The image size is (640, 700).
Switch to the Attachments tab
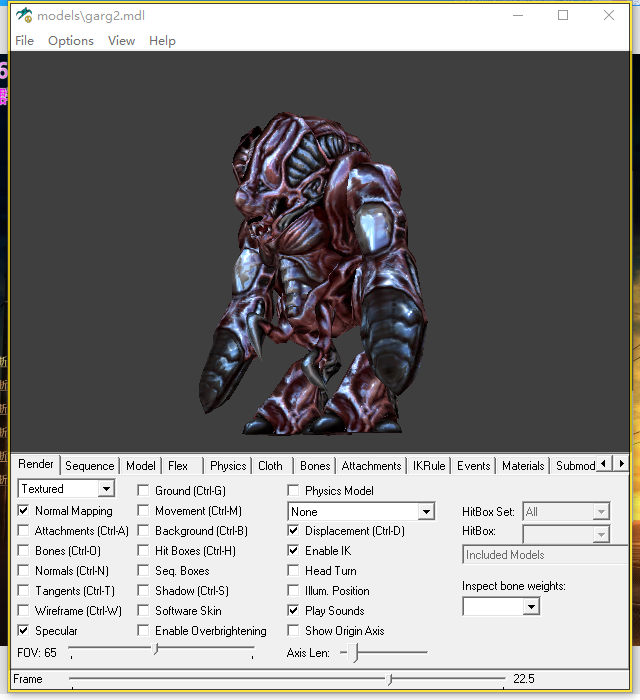pyautogui.click(x=371, y=466)
